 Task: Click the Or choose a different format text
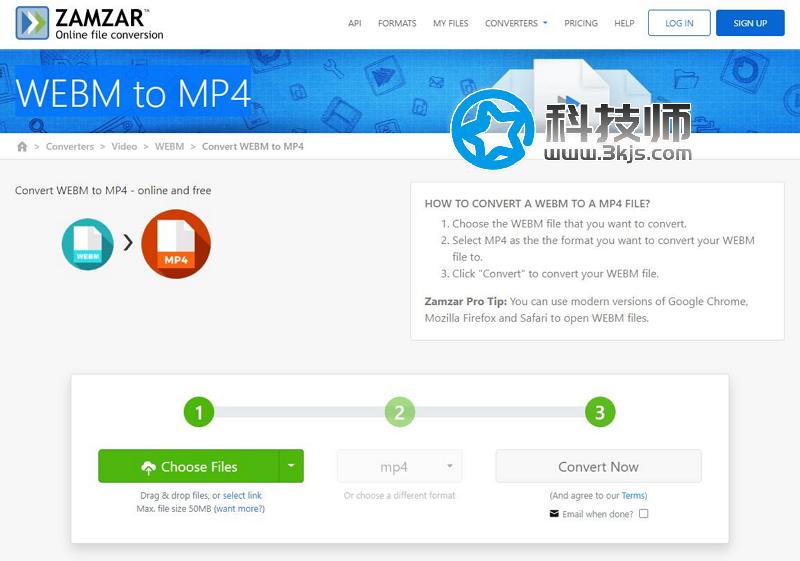[x=399, y=495]
